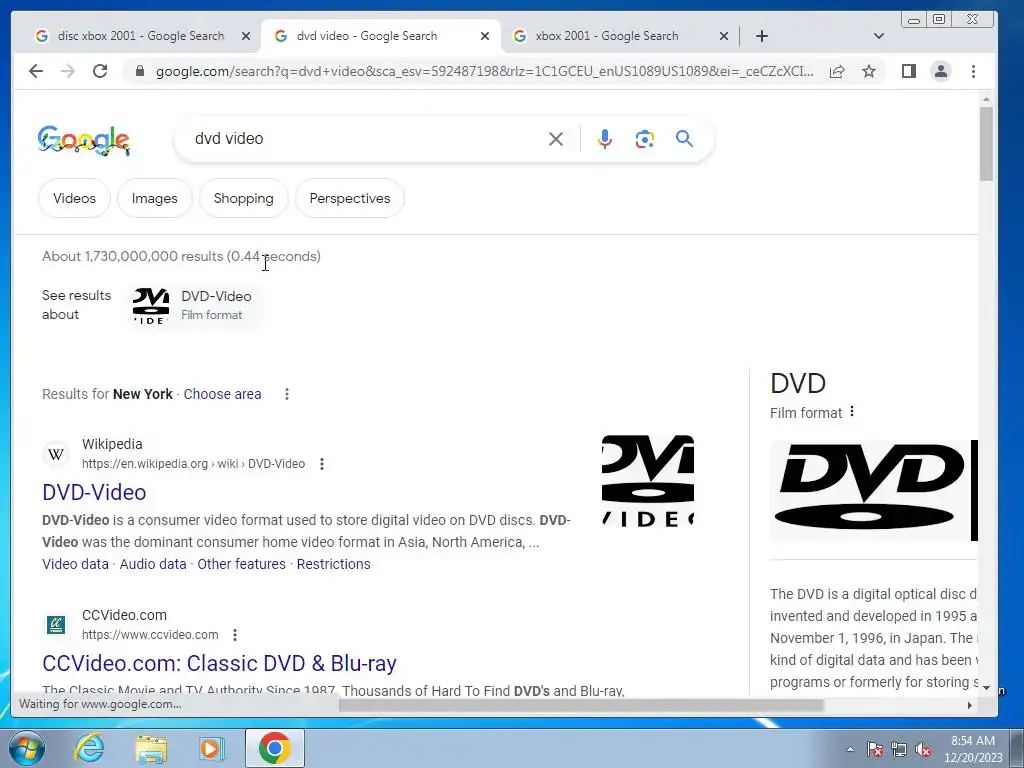The image size is (1024, 768).
Task: Open Action Center flag icon
Action: pos(875,750)
